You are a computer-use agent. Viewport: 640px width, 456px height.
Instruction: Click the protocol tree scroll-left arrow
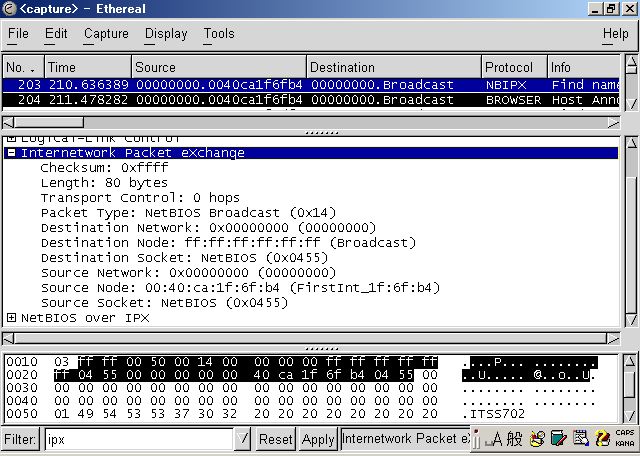click(x=9, y=338)
